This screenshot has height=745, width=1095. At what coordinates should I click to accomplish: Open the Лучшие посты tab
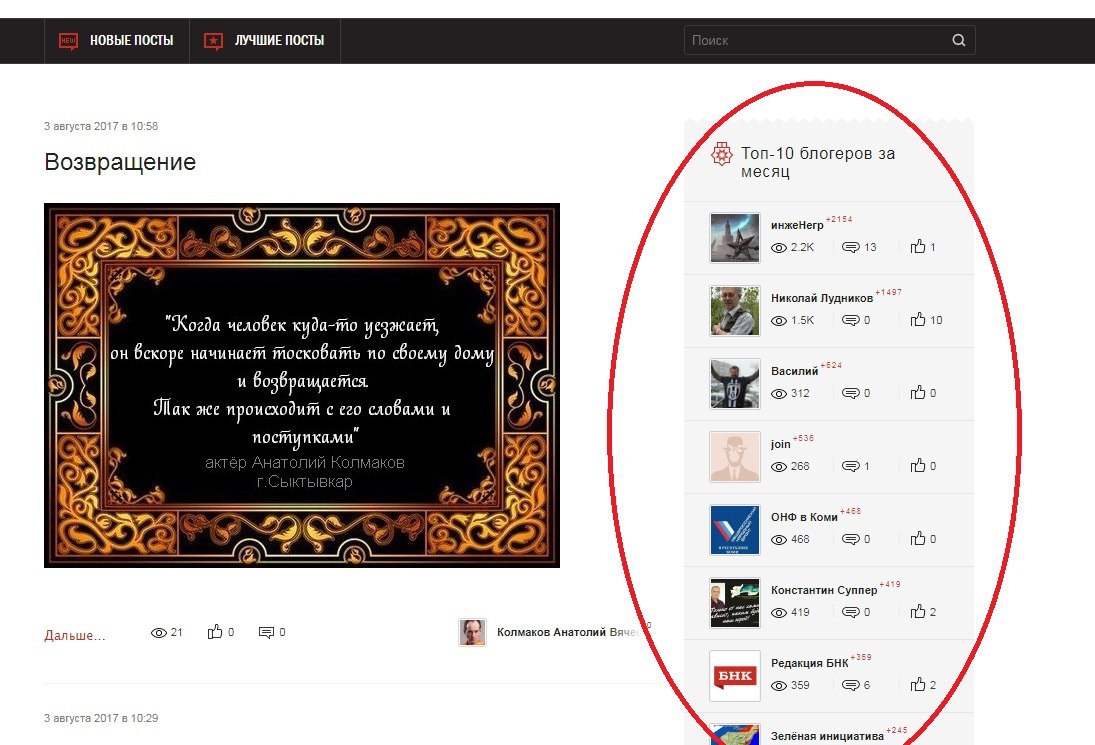coord(265,41)
